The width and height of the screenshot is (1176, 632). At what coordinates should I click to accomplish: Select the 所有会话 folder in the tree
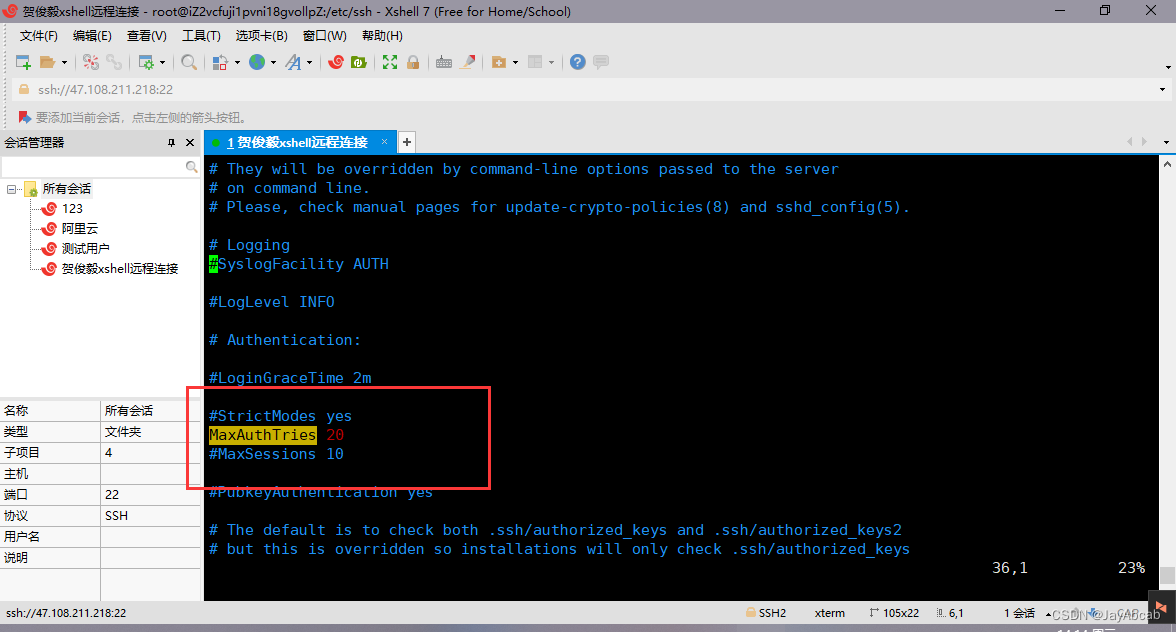[67, 189]
